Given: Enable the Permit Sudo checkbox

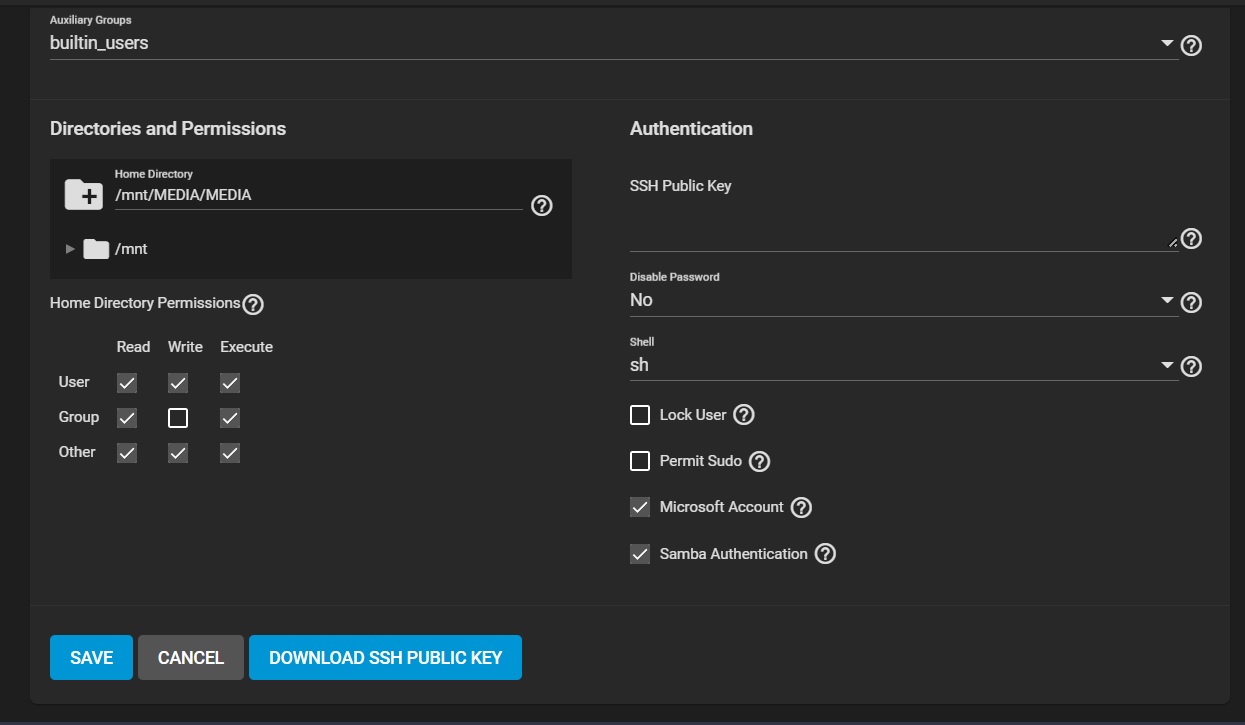Looking at the screenshot, I should [640, 461].
